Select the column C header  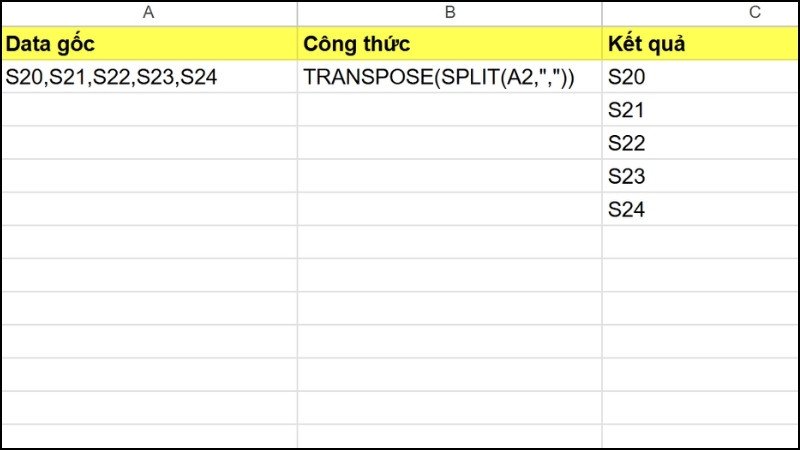point(700,13)
